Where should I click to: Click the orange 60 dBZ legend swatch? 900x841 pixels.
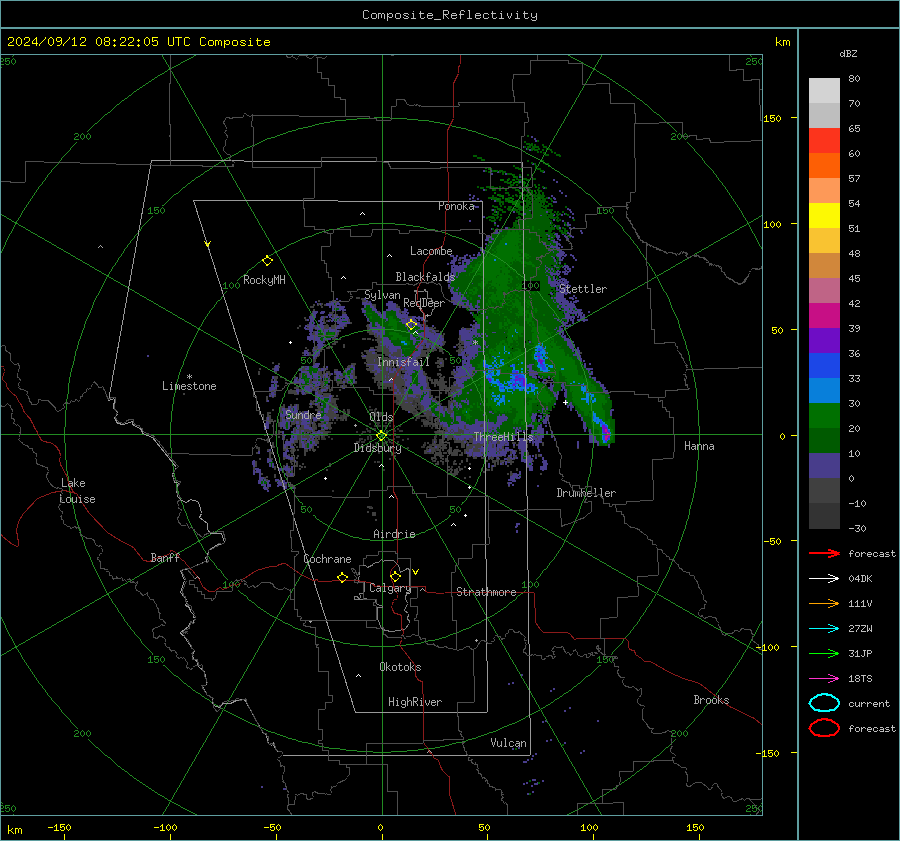824,165
